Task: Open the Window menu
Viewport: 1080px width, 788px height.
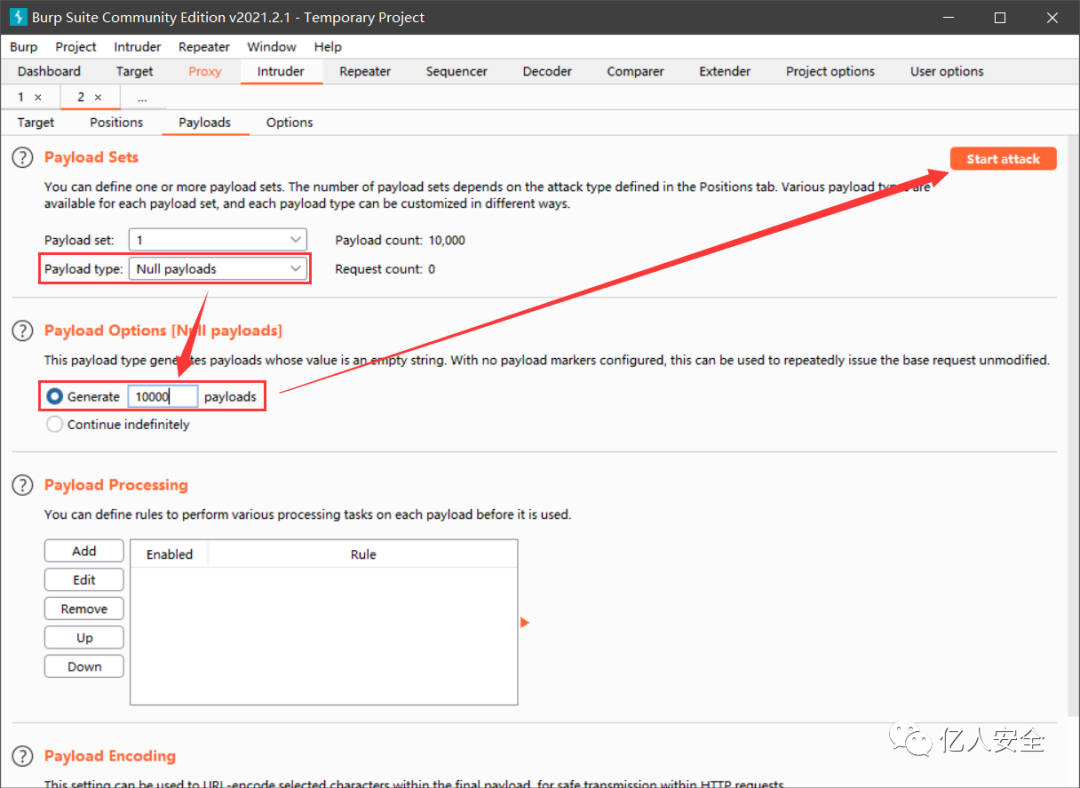Action: click(x=271, y=47)
